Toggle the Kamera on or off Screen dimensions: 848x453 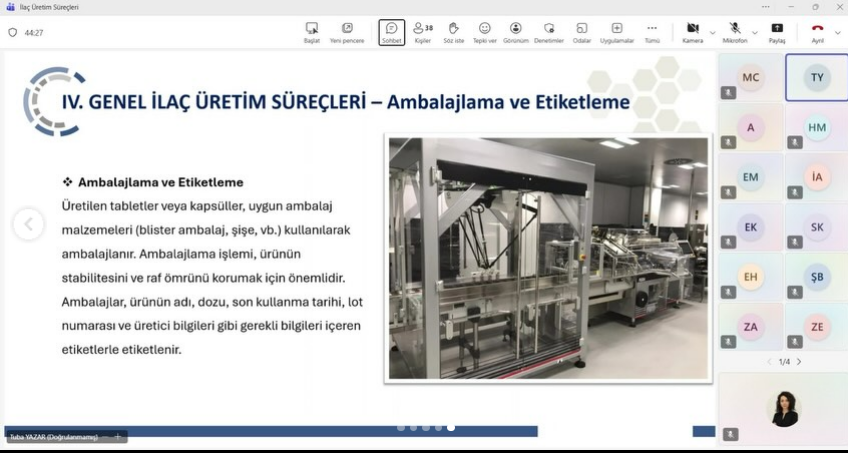click(692, 32)
